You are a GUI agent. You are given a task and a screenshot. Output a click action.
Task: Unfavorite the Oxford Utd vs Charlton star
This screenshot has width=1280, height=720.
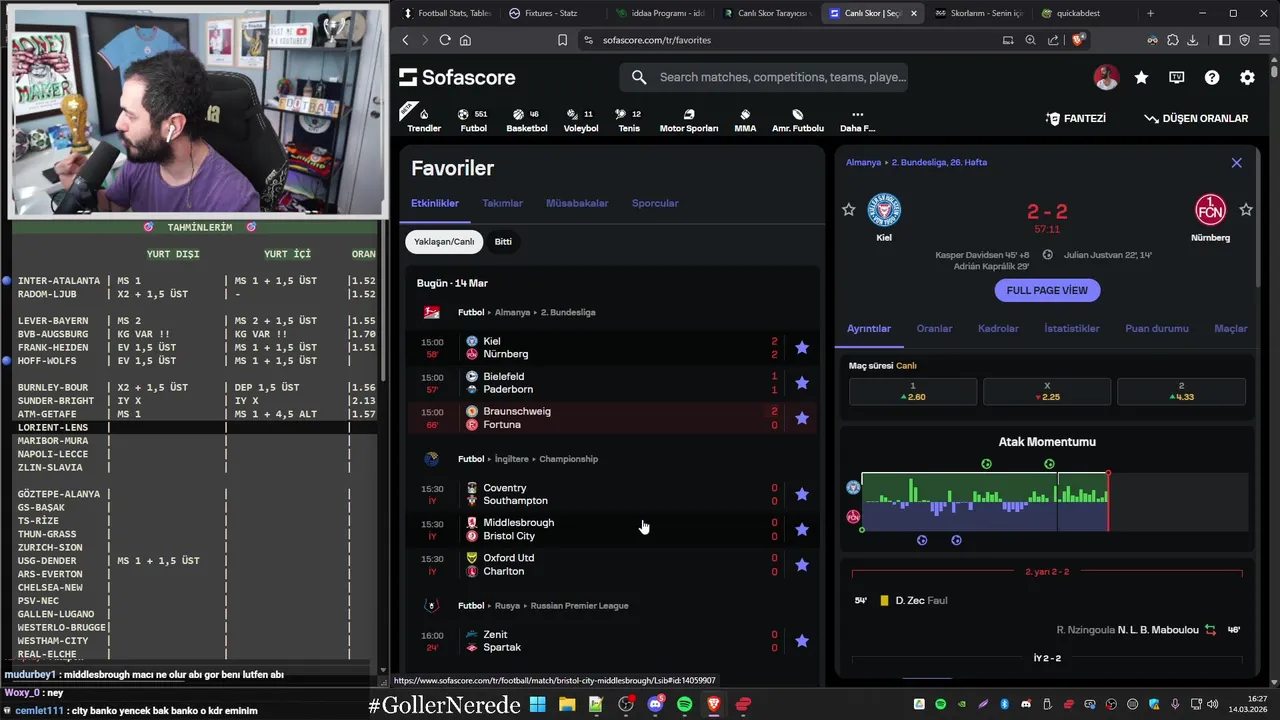[802, 564]
